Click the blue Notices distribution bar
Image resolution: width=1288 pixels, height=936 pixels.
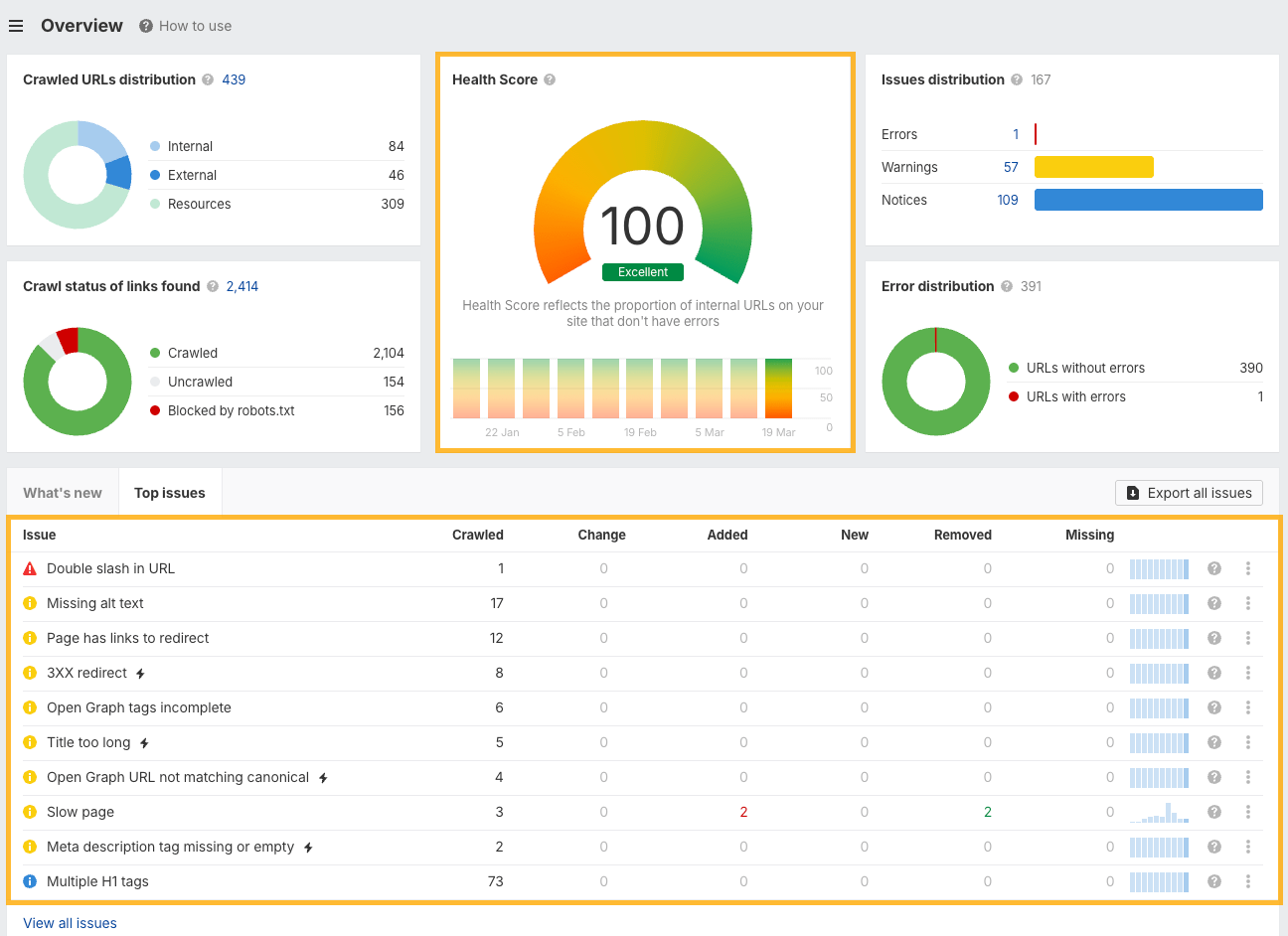1148,200
